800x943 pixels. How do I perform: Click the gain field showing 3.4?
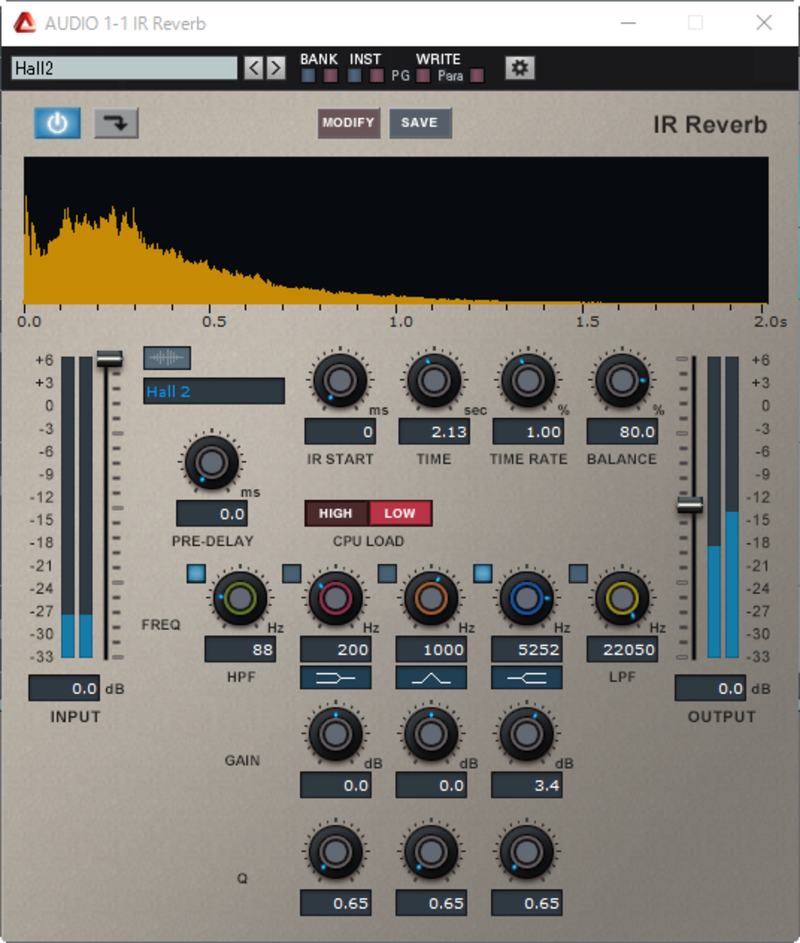(x=526, y=785)
